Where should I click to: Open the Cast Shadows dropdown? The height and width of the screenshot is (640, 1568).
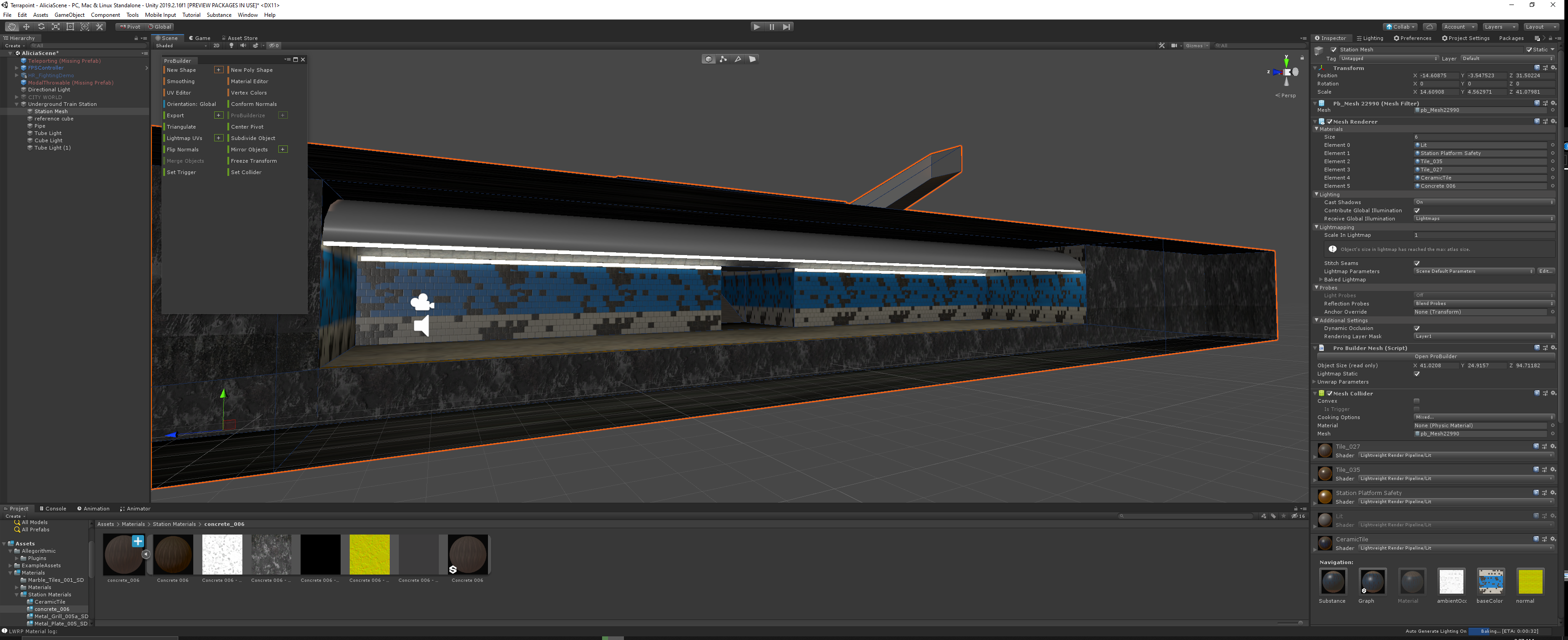pyautogui.click(x=1483, y=202)
